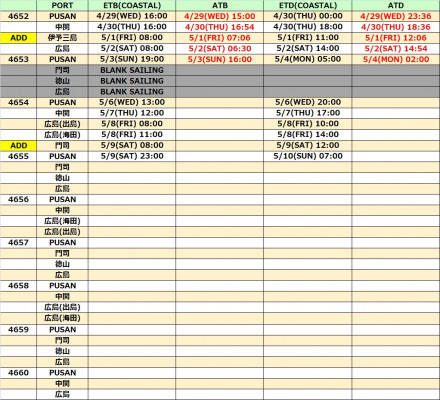This screenshot has height=400, width=440.
Task: Click voyage number 4660 cell
Action: pyautogui.click(x=18, y=373)
